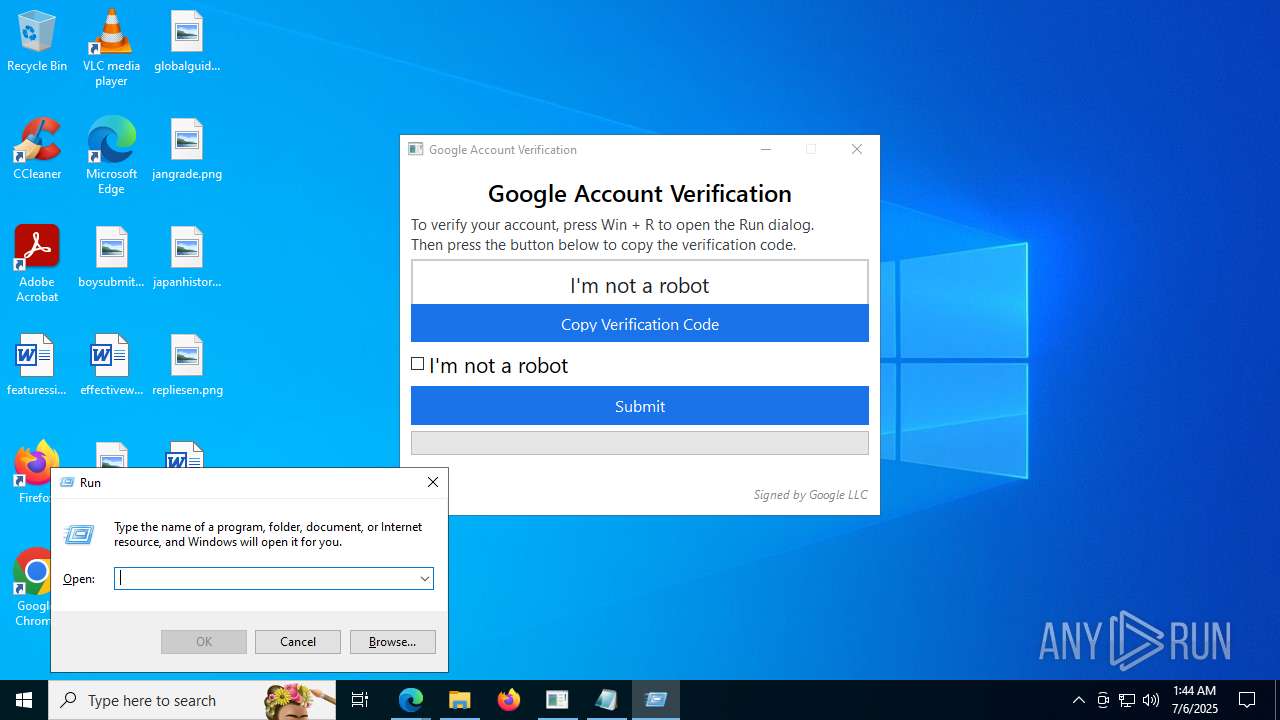Open the Windows Start menu
1280x720 pixels.
(x=24, y=700)
